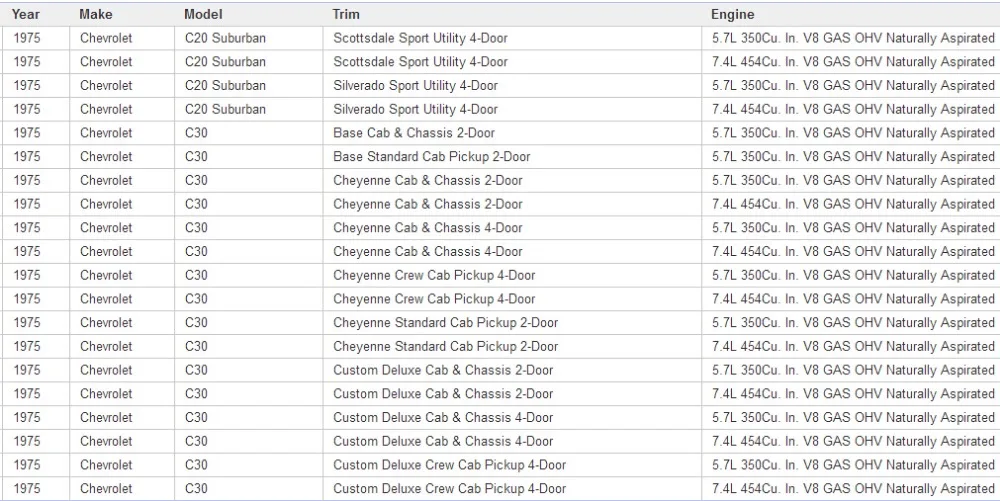This screenshot has width=1000, height=501.
Task: Click 5.7L engine cell in Cheyenne Standard Cab Pickup row
Action: tap(853, 323)
